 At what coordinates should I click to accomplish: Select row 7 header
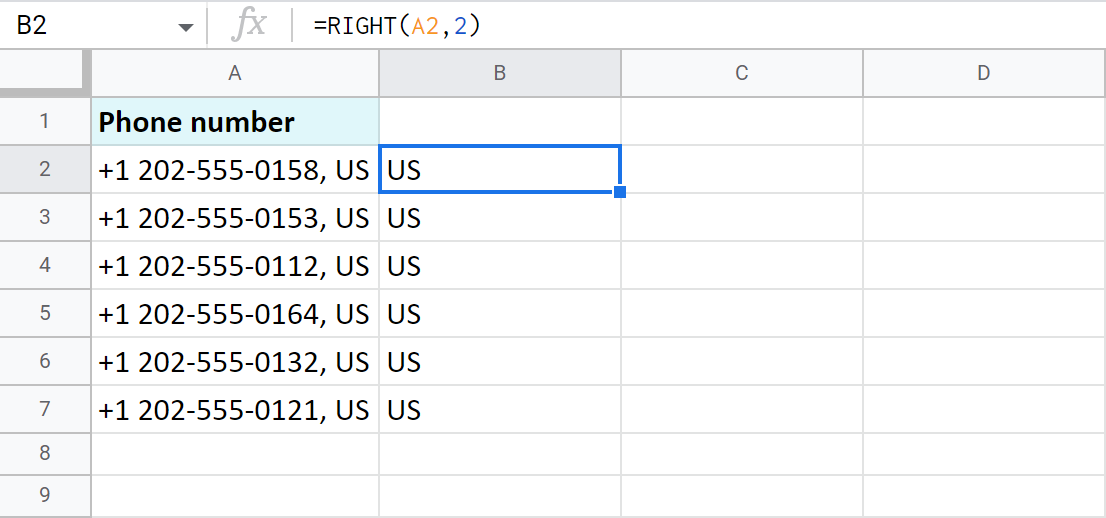click(x=45, y=410)
